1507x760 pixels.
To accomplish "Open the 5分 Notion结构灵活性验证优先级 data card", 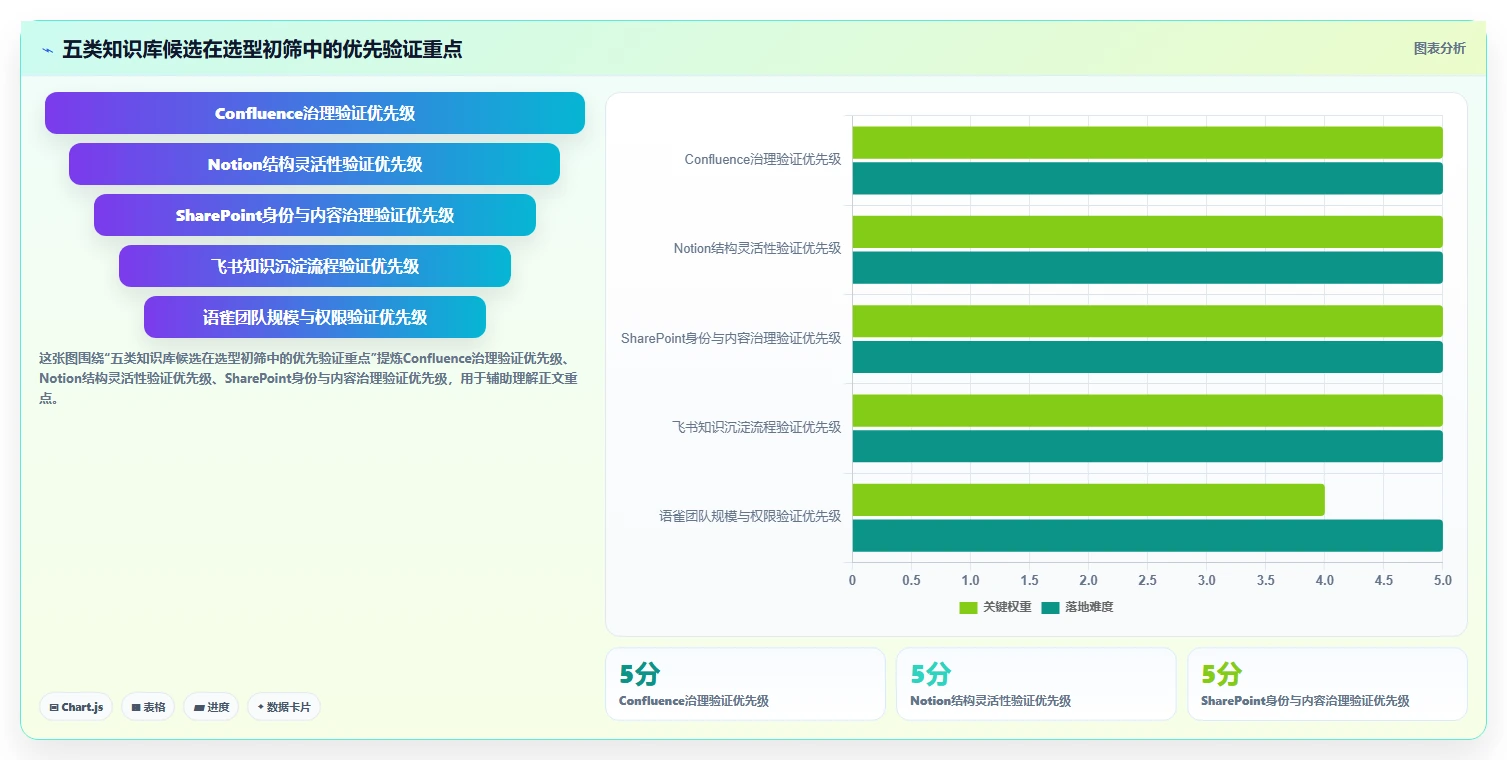I will [1036, 684].
